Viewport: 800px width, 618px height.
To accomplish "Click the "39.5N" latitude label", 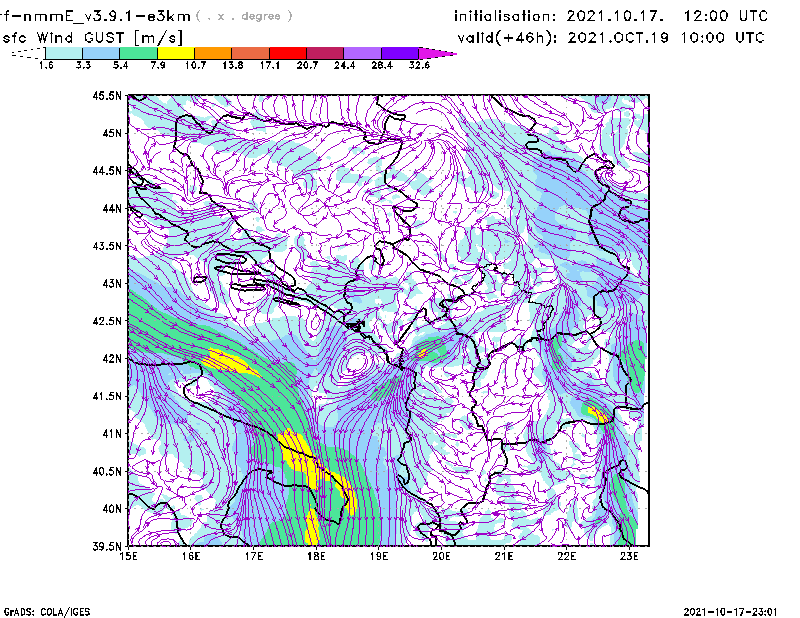I will [x=108, y=547].
